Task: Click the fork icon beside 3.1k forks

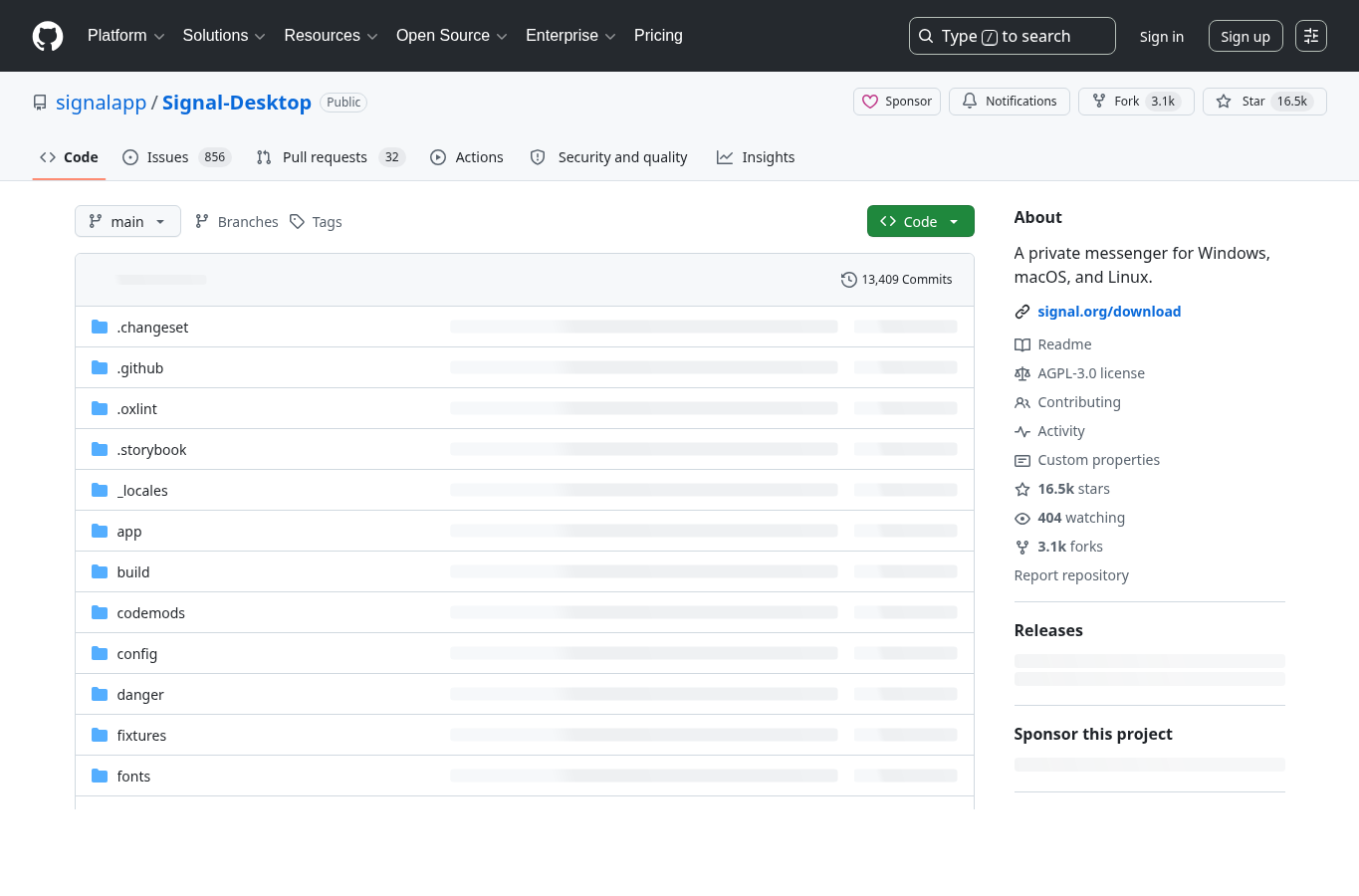Action: (1022, 547)
